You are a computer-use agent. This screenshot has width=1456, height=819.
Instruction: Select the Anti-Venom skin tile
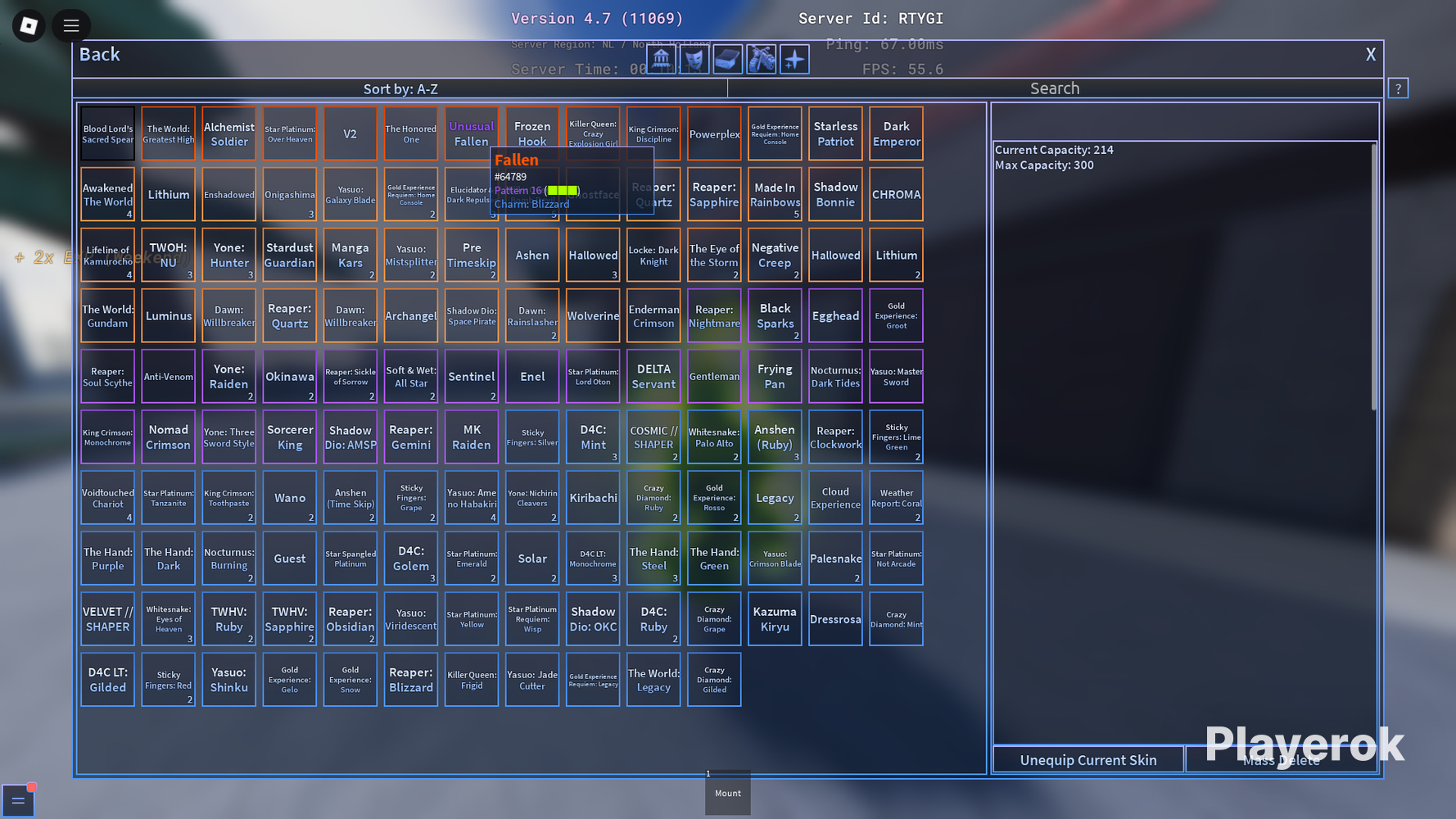[169, 376]
